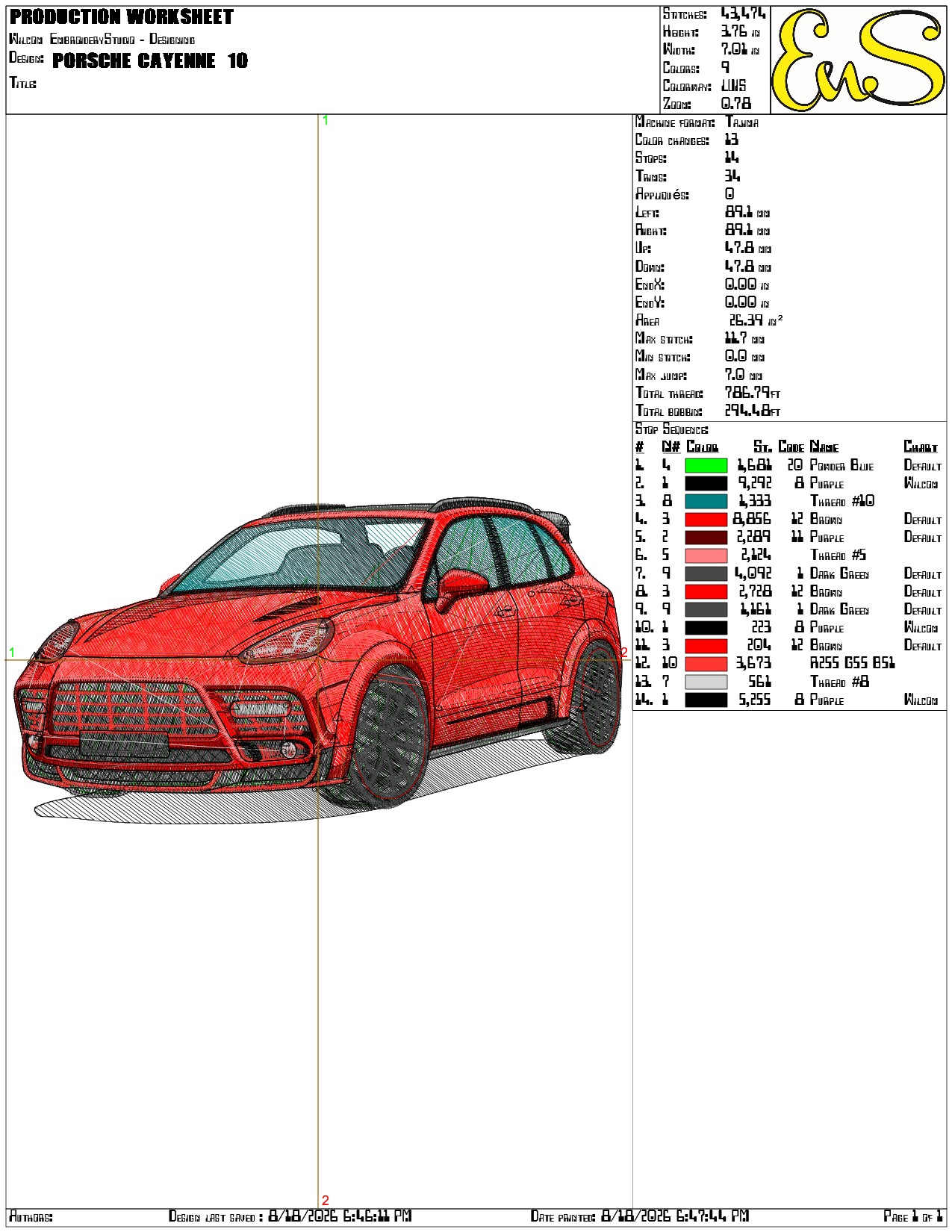Image resolution: width=952 pixels, height=1232 pixels.
Task: Click the Width value 7.01 in
Action: [x=740, y=50]
